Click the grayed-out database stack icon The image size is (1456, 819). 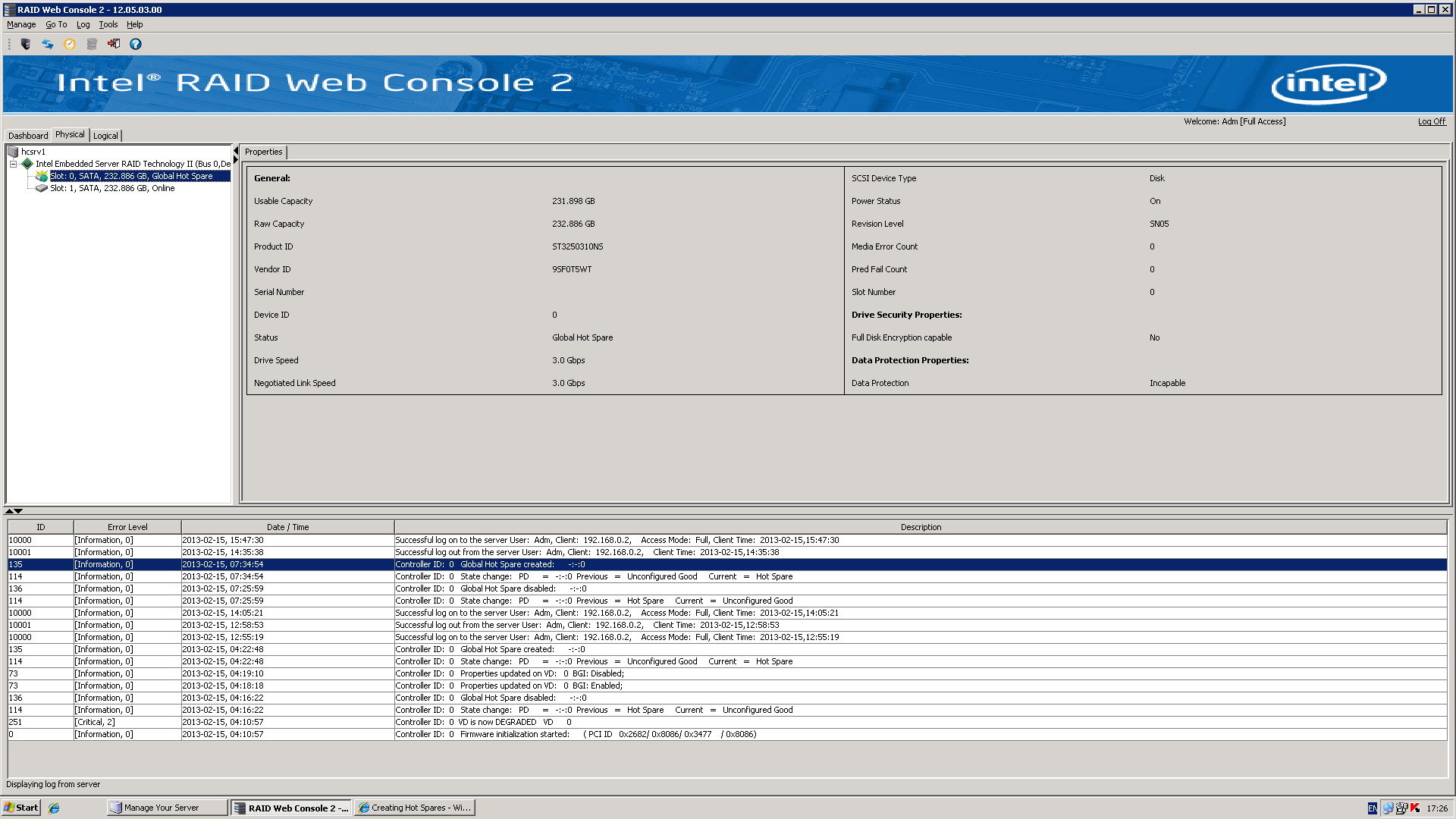pyautogui.click(x=92, y=44)
